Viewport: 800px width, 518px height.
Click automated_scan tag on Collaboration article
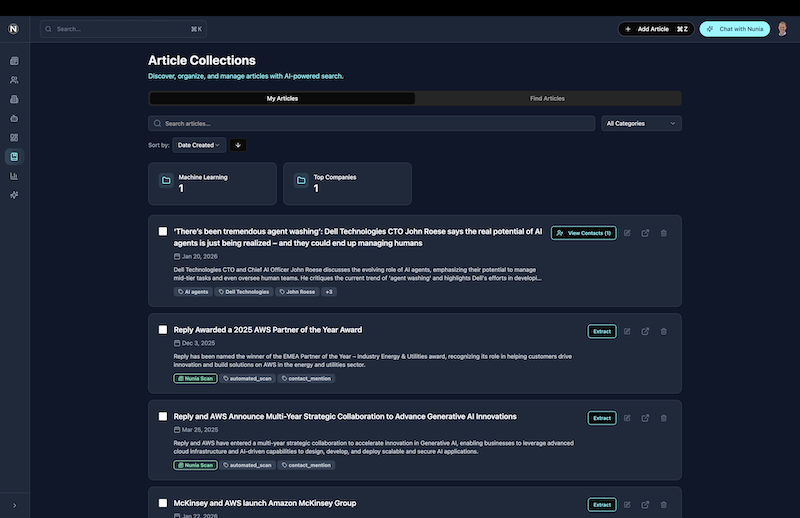[x=247, y=465]
